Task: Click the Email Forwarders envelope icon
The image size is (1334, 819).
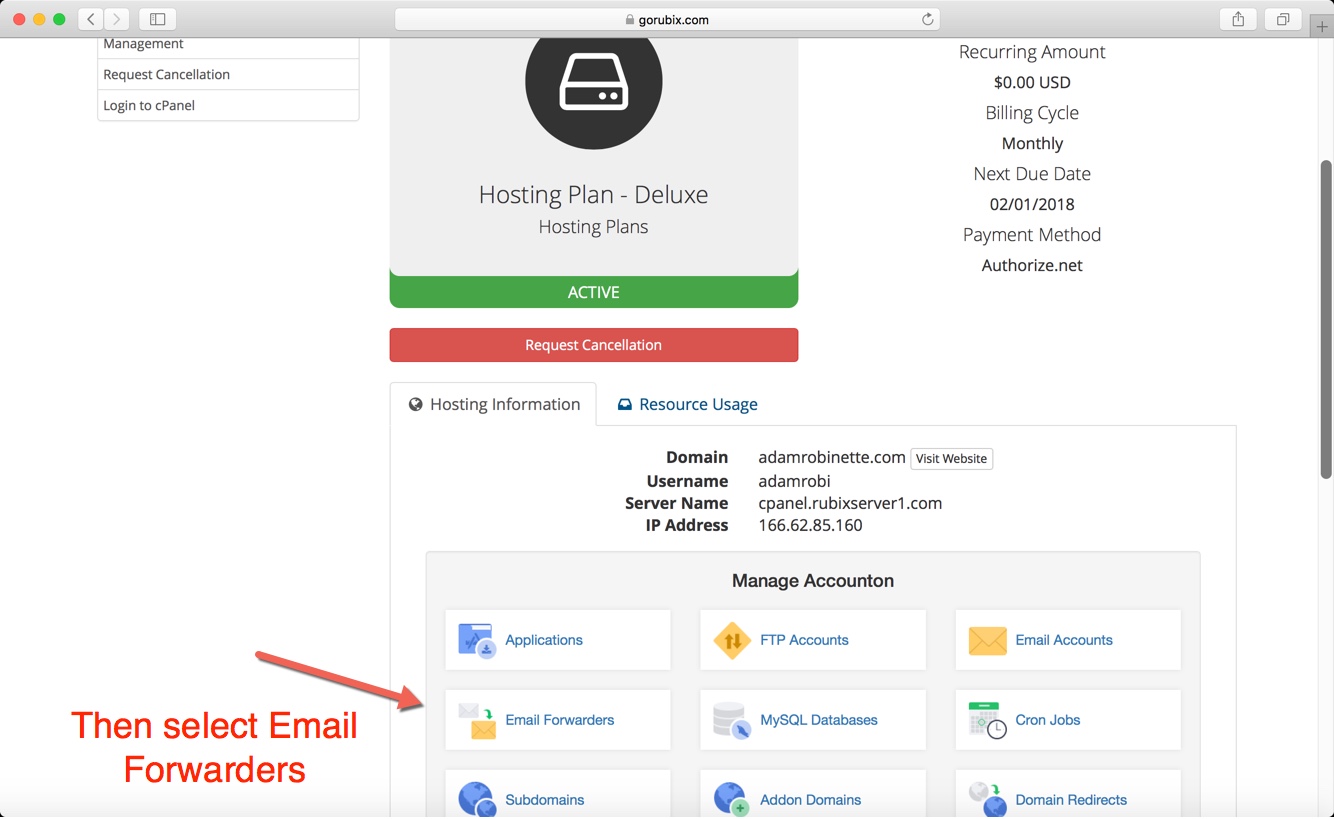Action: (477, 720)
